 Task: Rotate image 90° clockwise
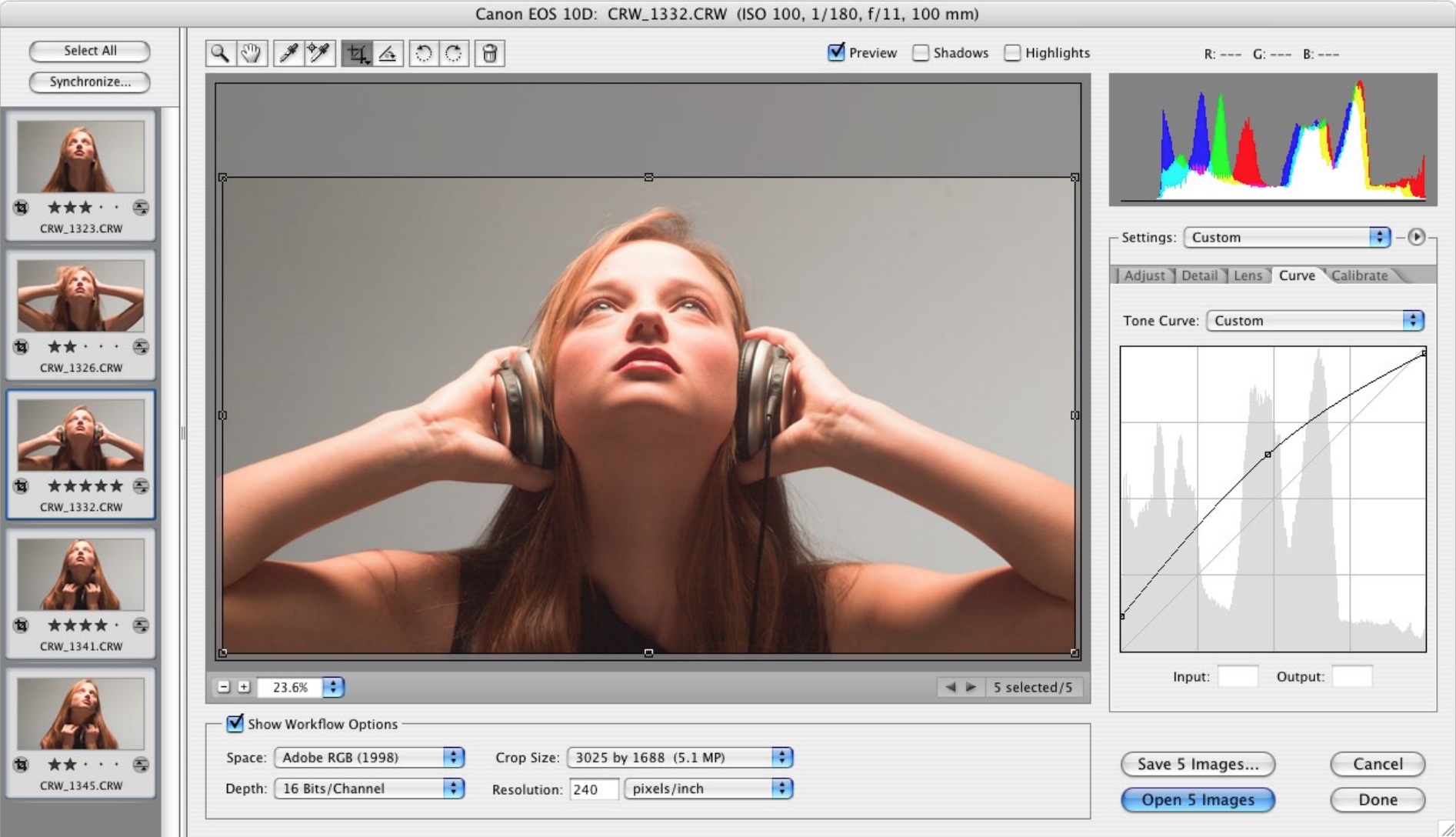[x=454, y=53]
